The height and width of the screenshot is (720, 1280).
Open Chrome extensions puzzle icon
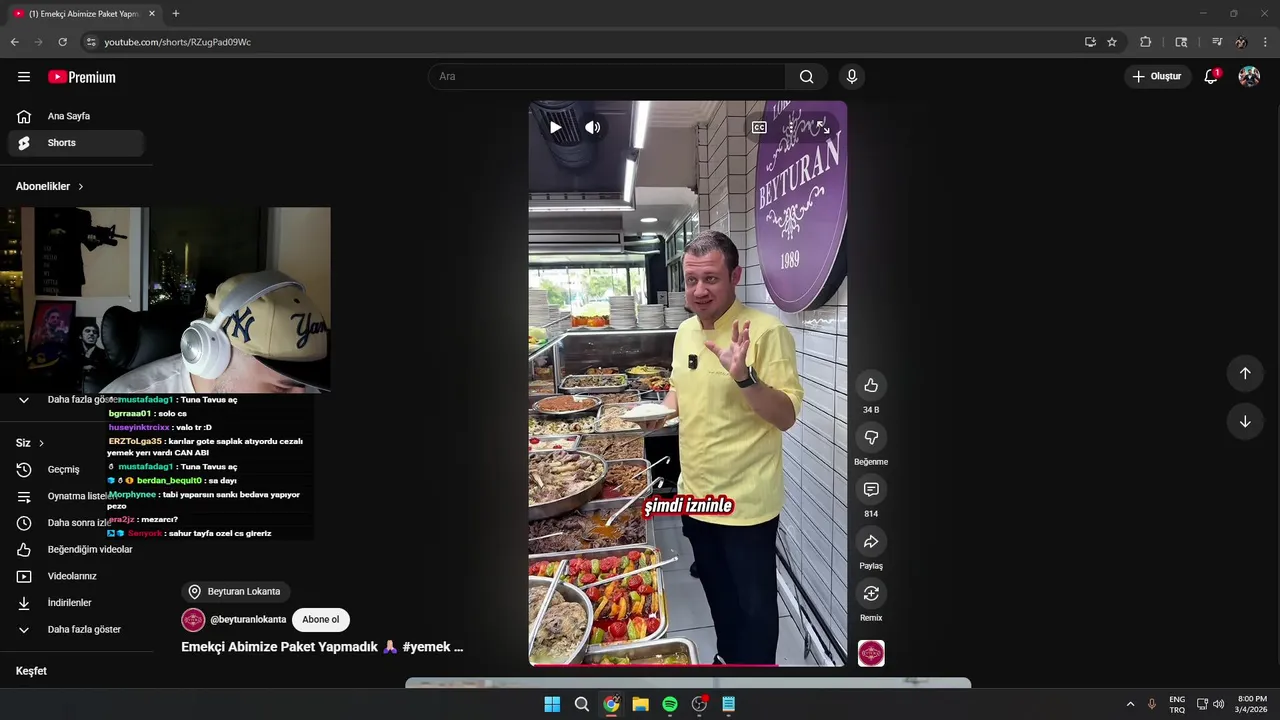pos(1146,42)
